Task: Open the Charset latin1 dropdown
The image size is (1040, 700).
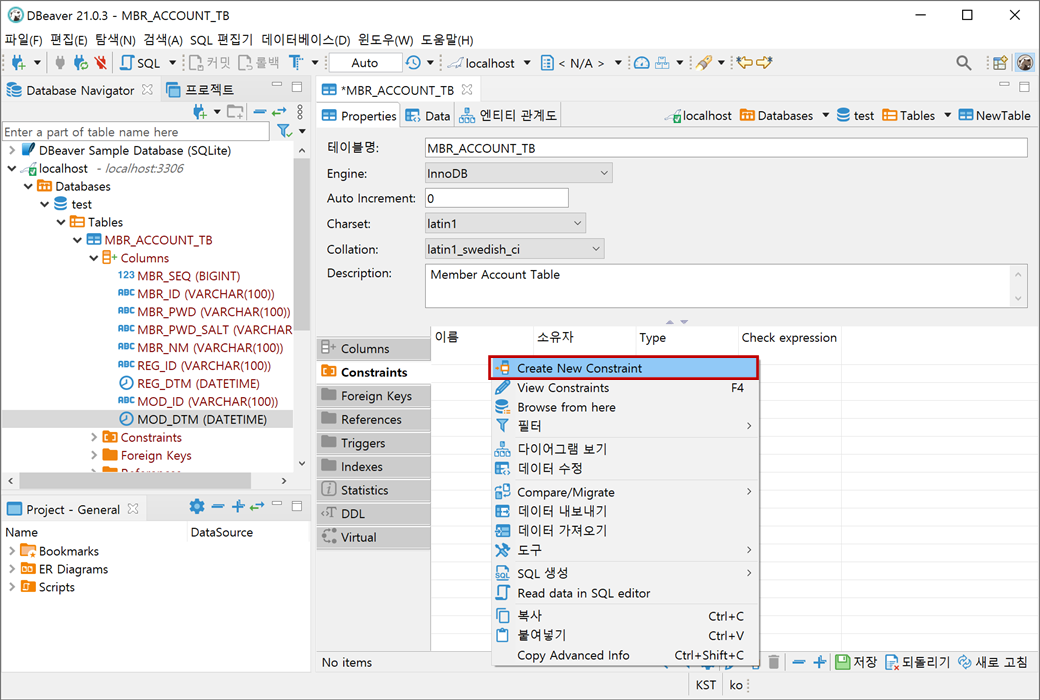Action: 505,224
